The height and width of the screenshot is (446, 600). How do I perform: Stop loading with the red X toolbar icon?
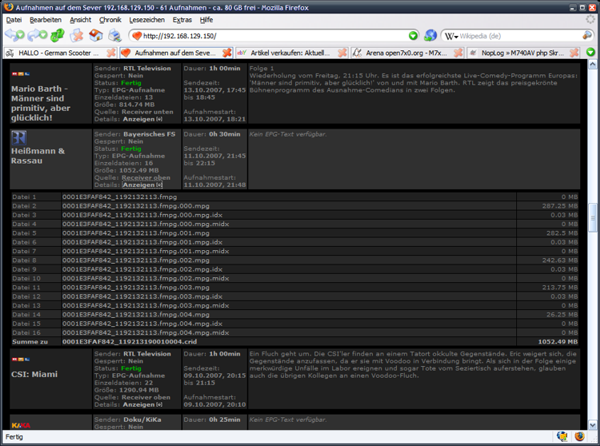point(77,36)
